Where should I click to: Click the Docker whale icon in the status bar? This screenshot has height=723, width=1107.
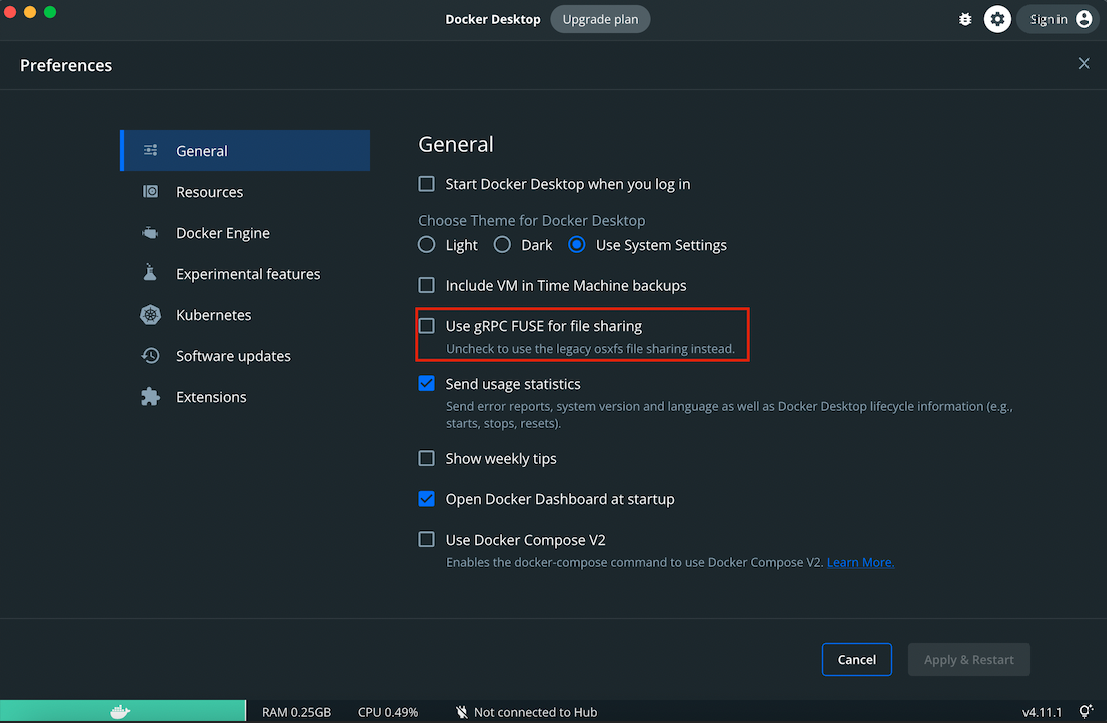pyautogui.click(x=122, y=710)
